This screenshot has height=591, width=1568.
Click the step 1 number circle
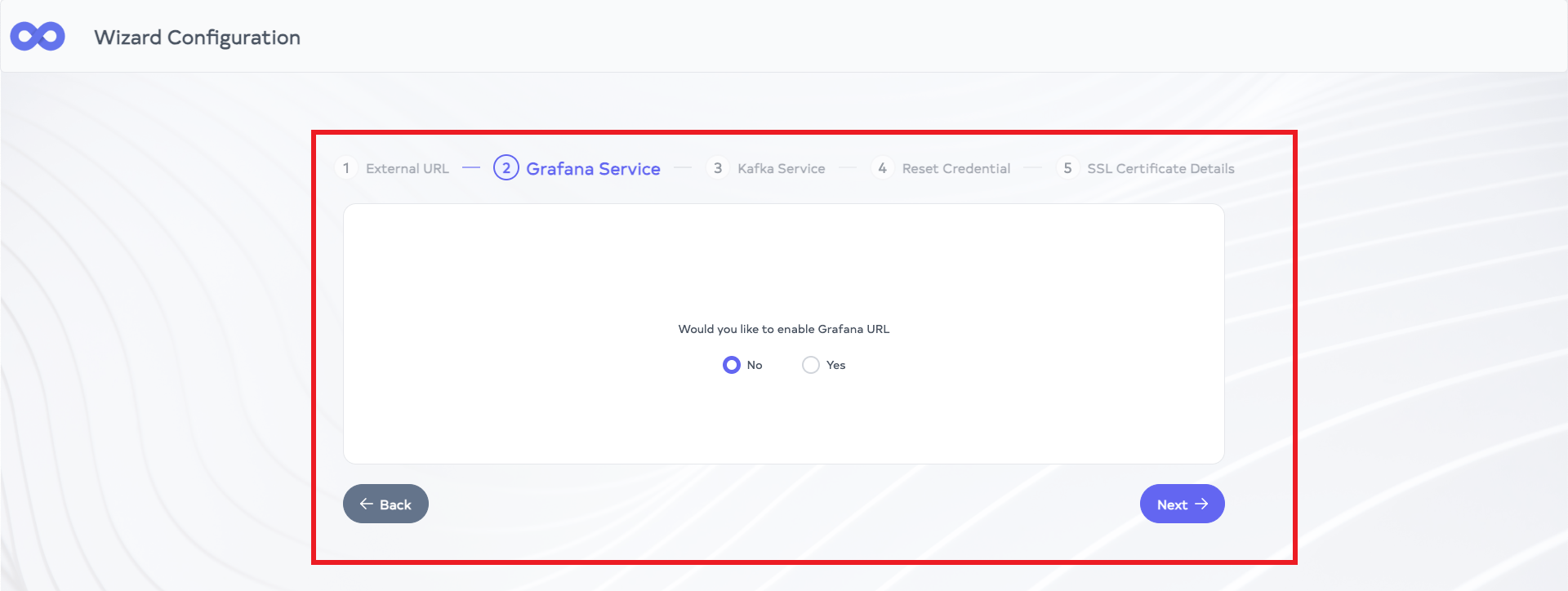point(346,168)
